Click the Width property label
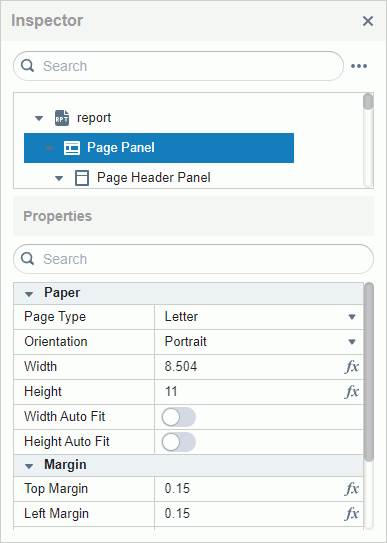 40,366
